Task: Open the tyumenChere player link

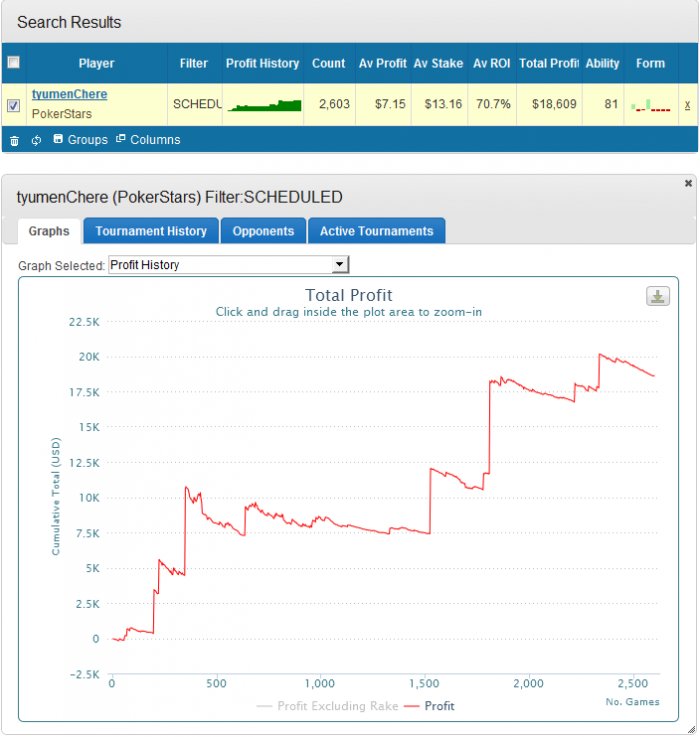Action: pos(70,94)
